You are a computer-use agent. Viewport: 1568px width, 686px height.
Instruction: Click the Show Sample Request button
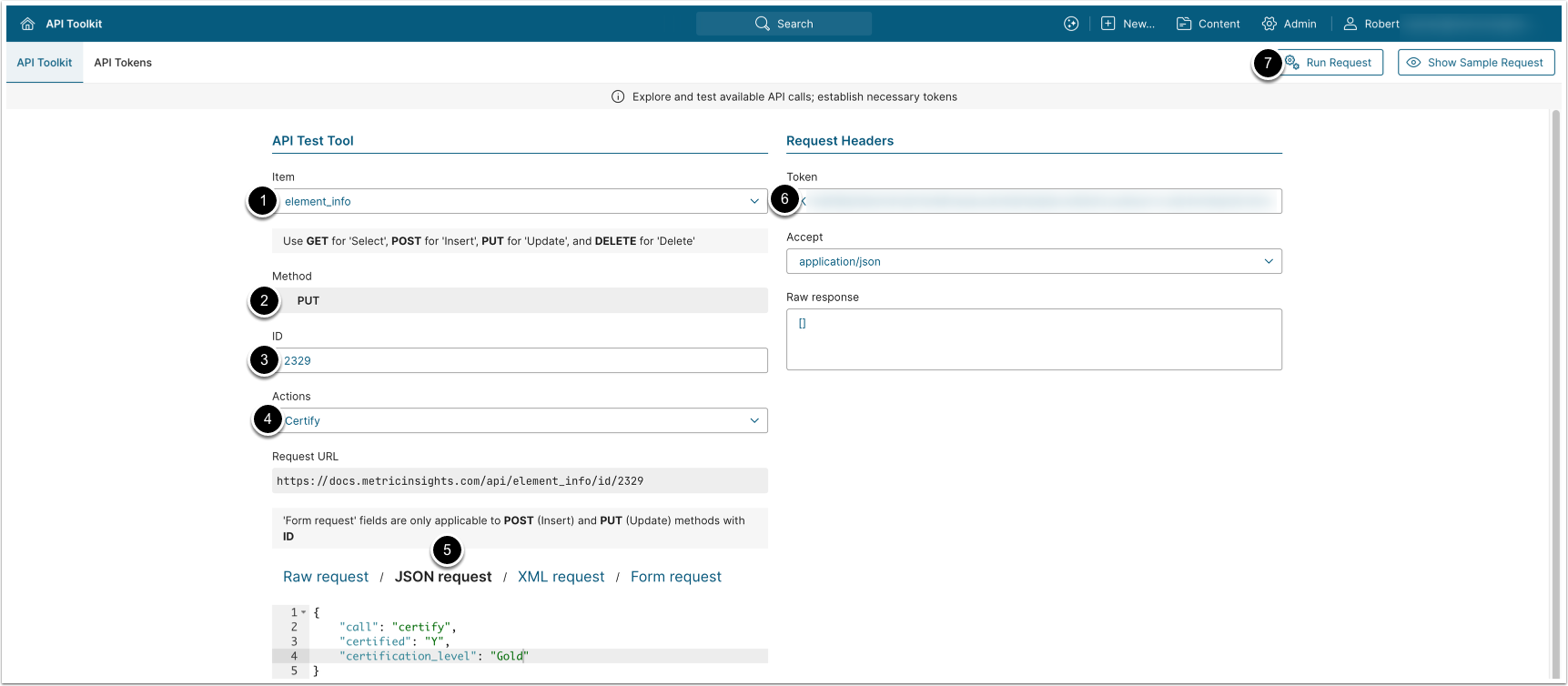click(x=1475, y=63)
